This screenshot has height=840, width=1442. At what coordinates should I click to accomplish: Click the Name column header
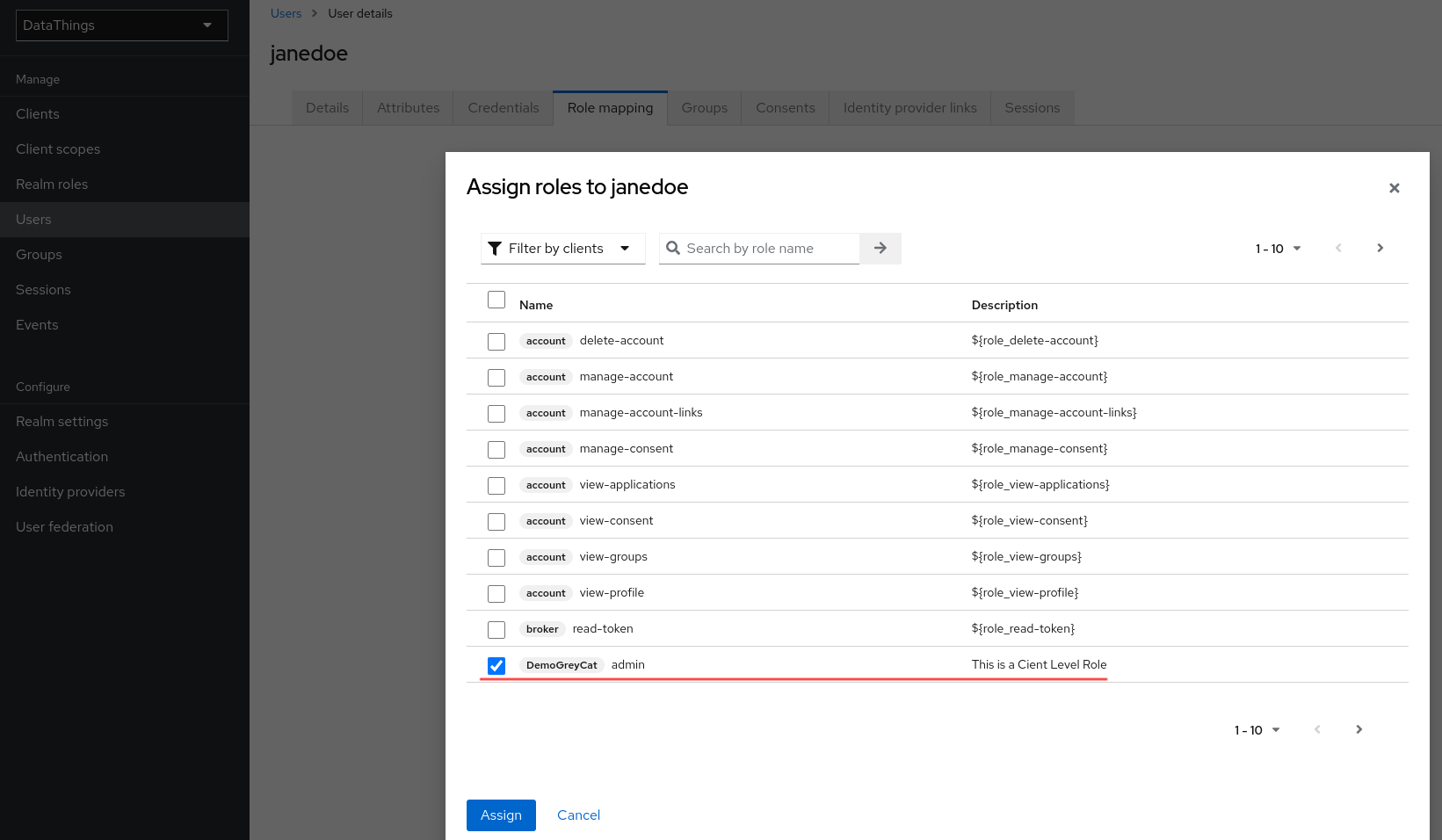coord(536,305)
